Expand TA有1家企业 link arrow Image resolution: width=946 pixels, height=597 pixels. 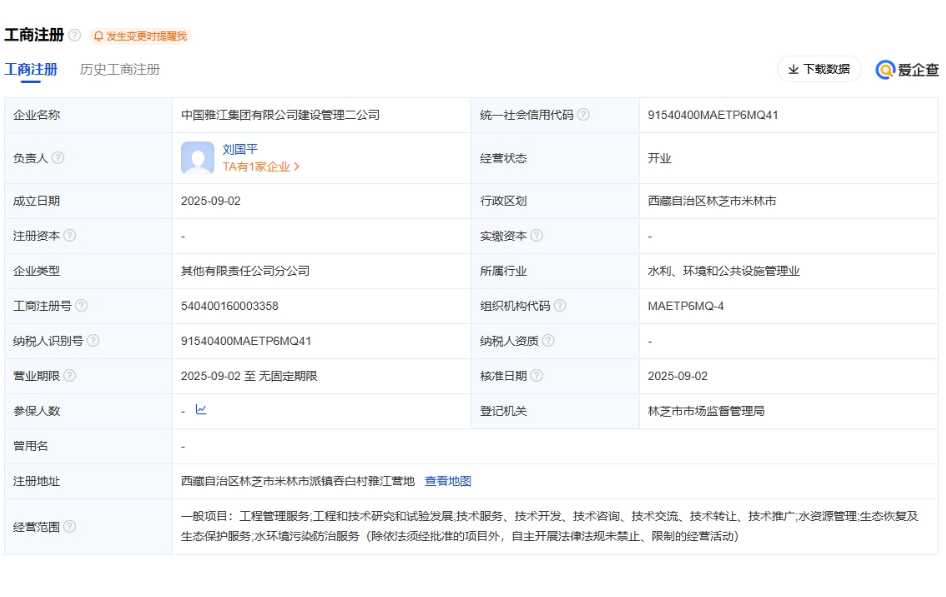pos(296,167)
